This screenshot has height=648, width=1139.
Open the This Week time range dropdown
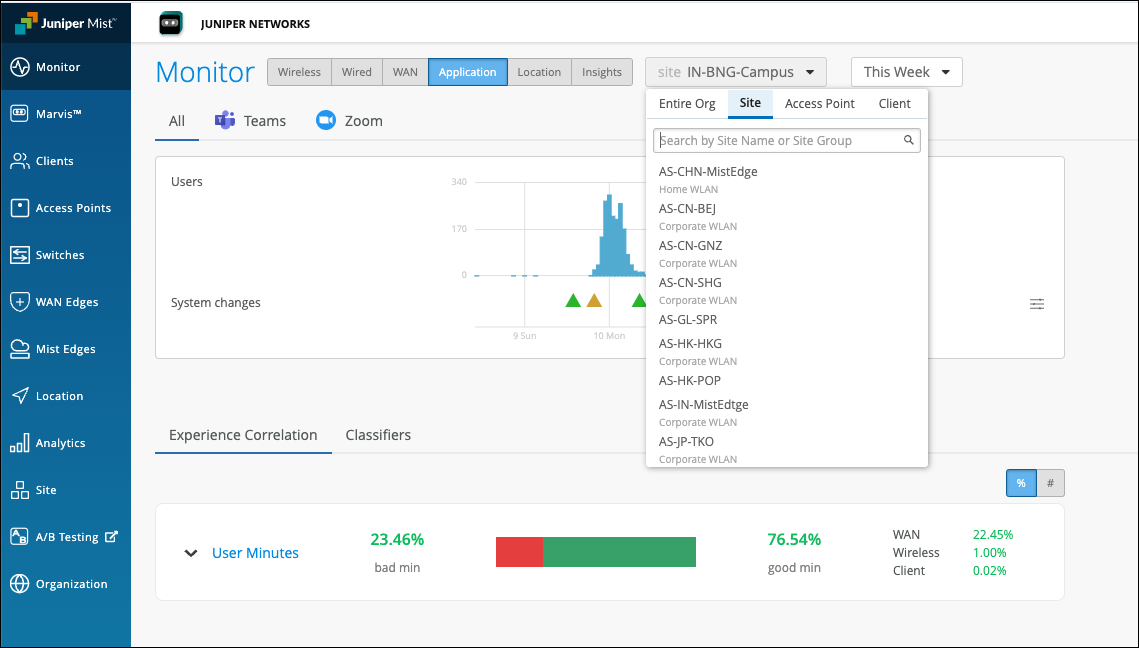(x=906, y=72)
